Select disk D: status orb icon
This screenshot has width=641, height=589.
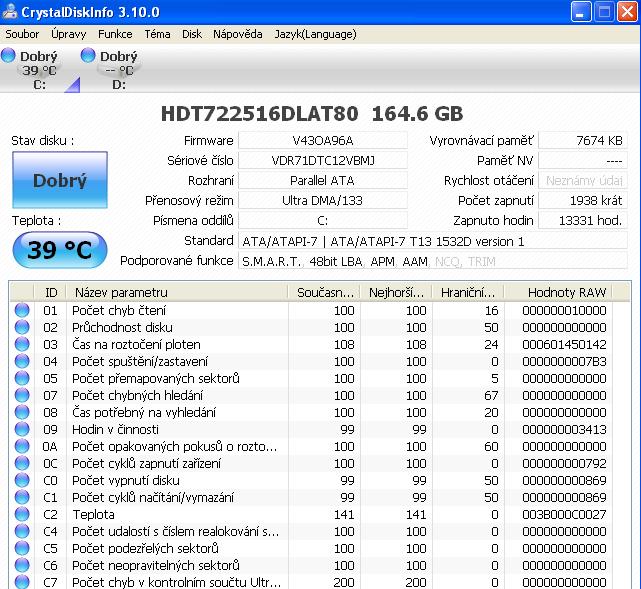pos(88,56)
